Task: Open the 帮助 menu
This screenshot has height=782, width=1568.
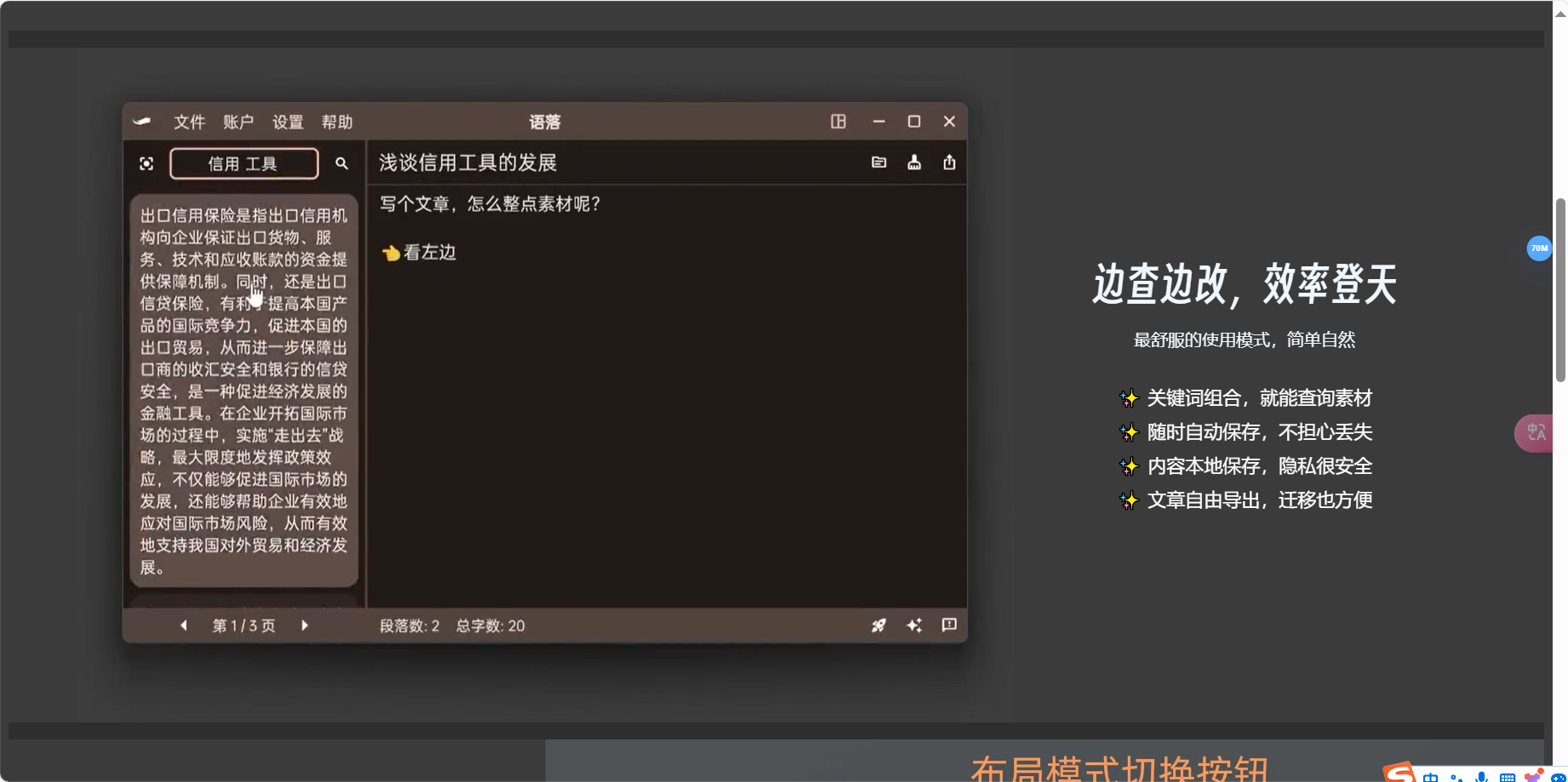Action: [x=337, y=122]
